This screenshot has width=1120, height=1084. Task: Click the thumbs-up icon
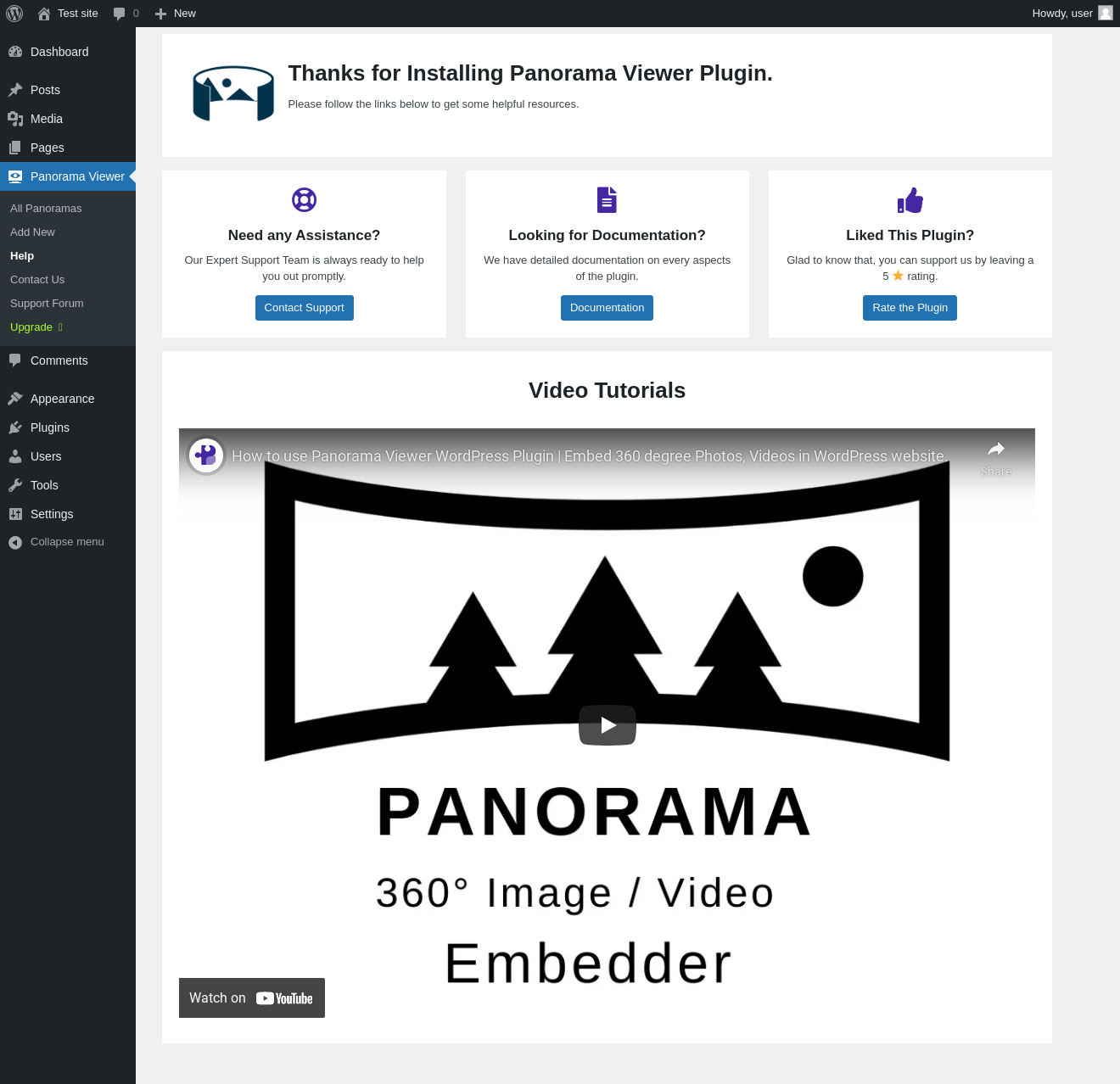tap(910, 200)
